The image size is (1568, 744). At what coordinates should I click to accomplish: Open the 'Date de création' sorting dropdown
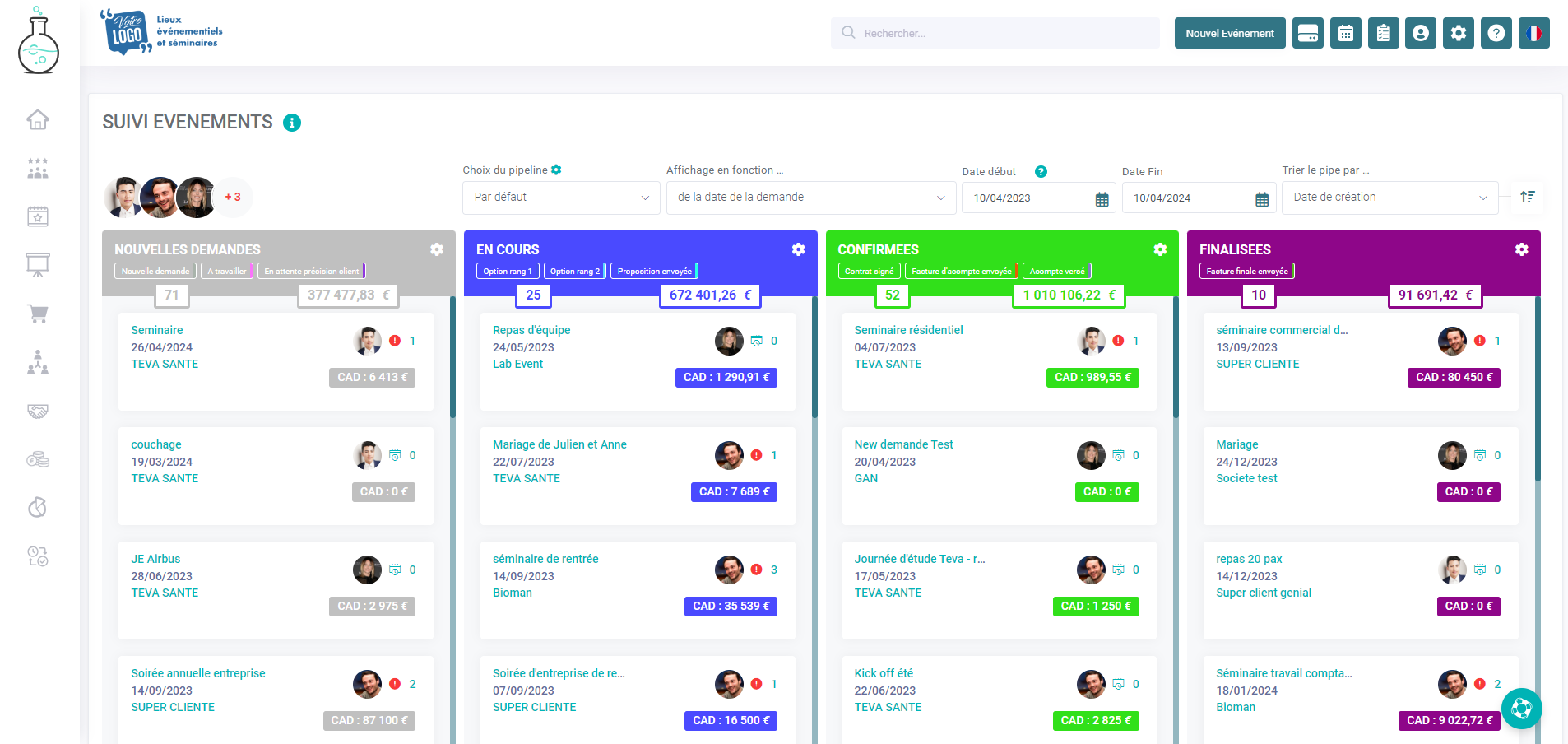1389,198
